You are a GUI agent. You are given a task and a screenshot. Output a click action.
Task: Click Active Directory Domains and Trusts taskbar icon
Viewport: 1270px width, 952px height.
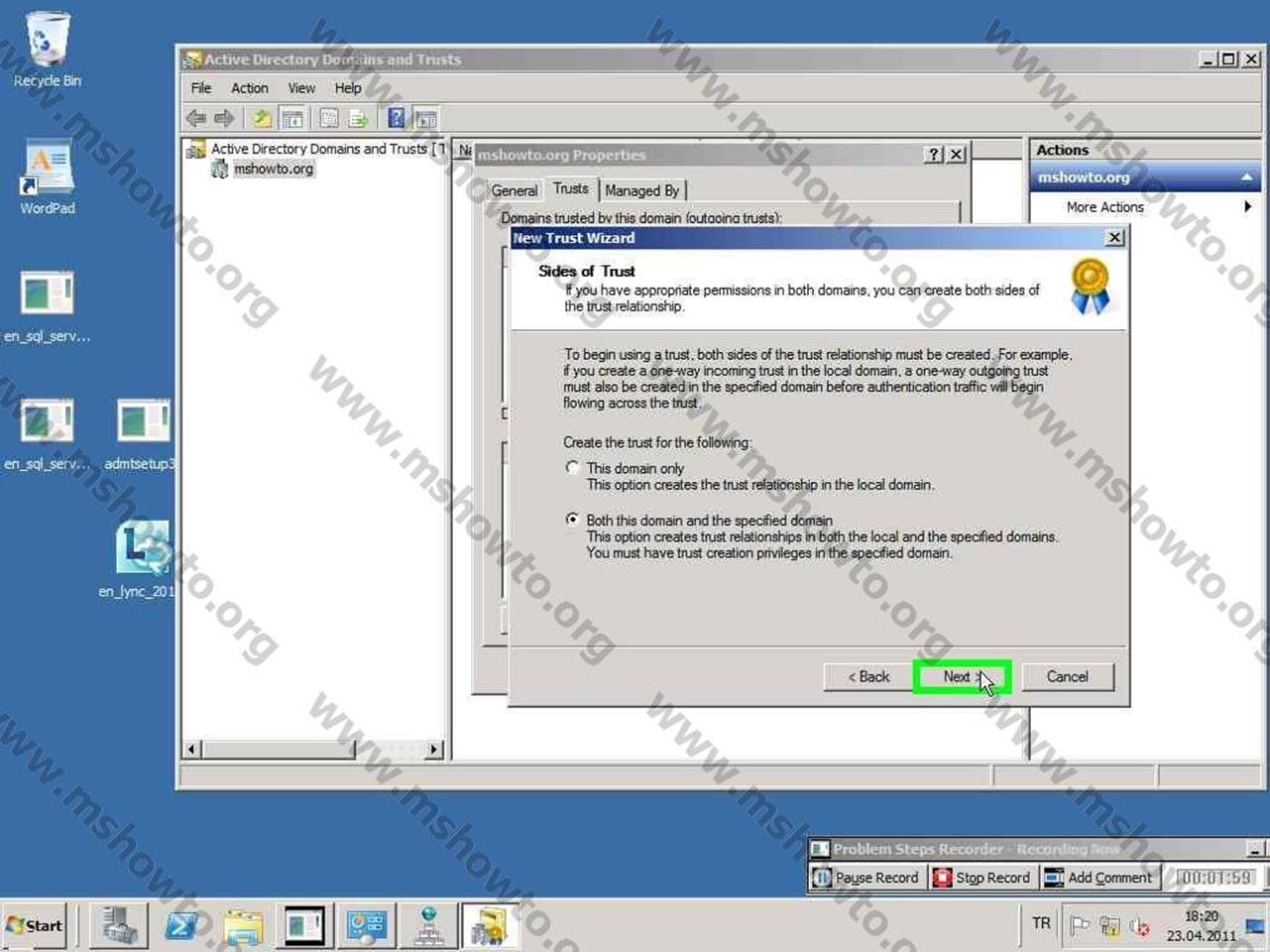pos(489,926)
